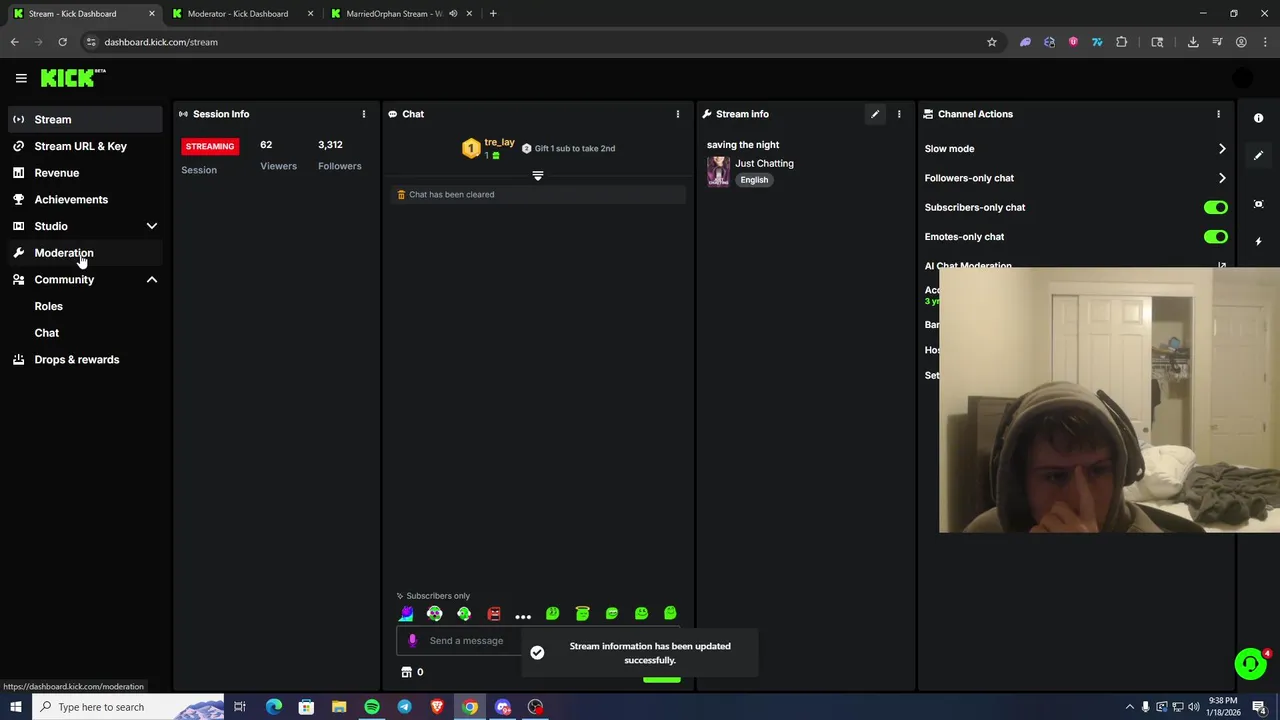Open the browser media controls icon
The height and width of the screenshot is (720, 1280).
1217,42
